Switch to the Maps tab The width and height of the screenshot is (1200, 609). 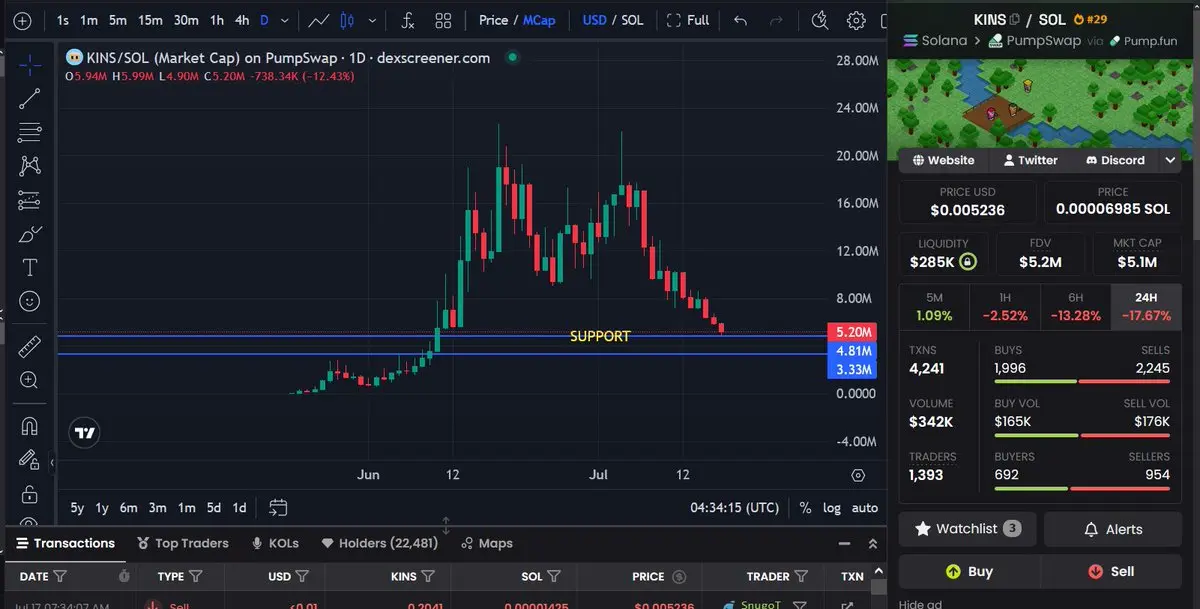(487, 543)
